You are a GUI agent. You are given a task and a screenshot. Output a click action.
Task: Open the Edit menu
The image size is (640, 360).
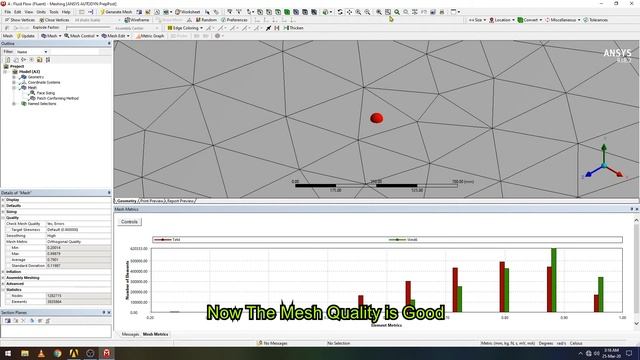[18, 12]
